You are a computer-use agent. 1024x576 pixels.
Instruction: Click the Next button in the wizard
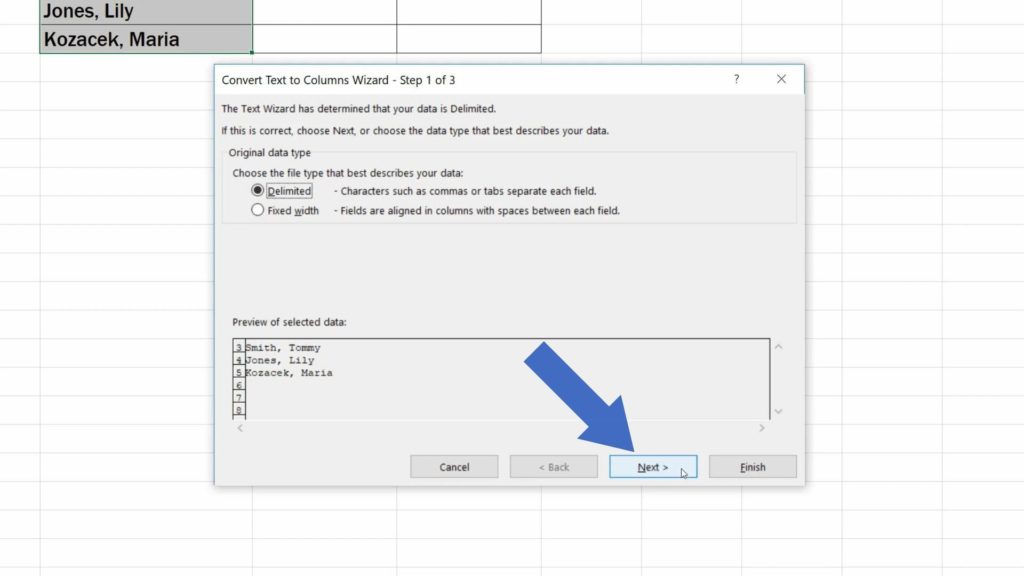pyautogui.click(x=653, y=467)
